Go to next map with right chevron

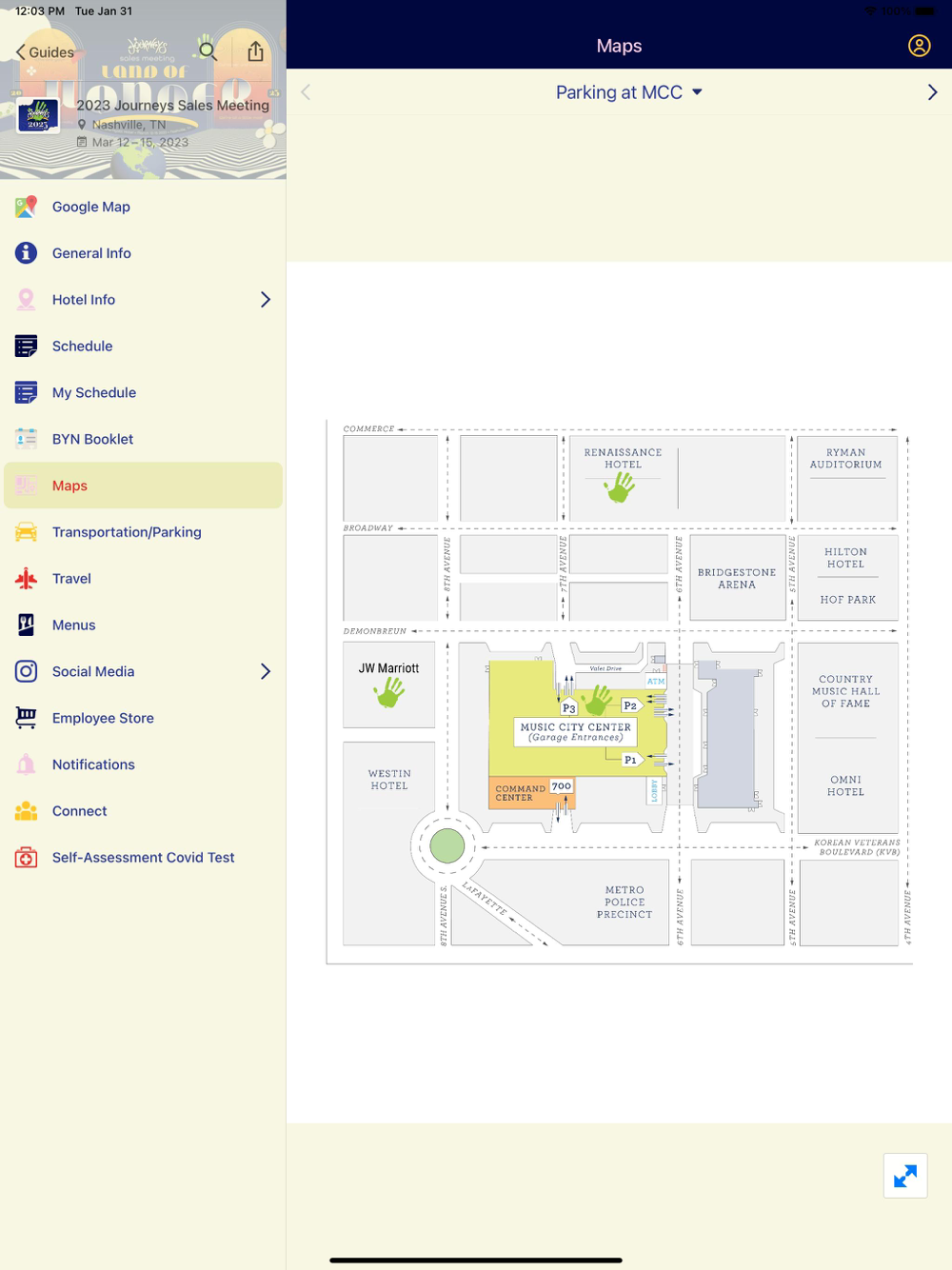[x=932, y=92]
